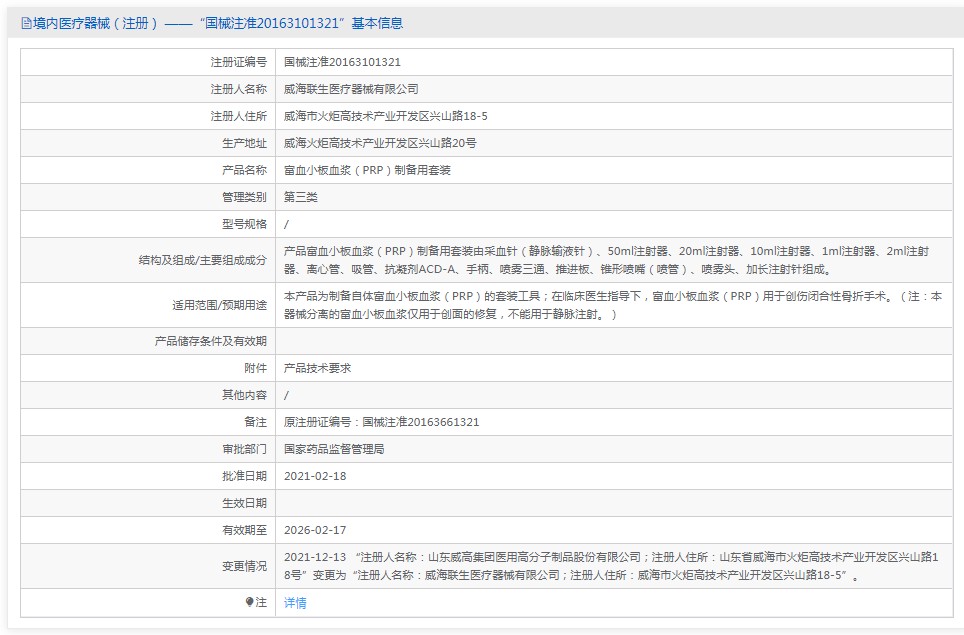Select approval date 2021-02-18
The width and height of the screenshot is (964, 635).
coord(315,476)
